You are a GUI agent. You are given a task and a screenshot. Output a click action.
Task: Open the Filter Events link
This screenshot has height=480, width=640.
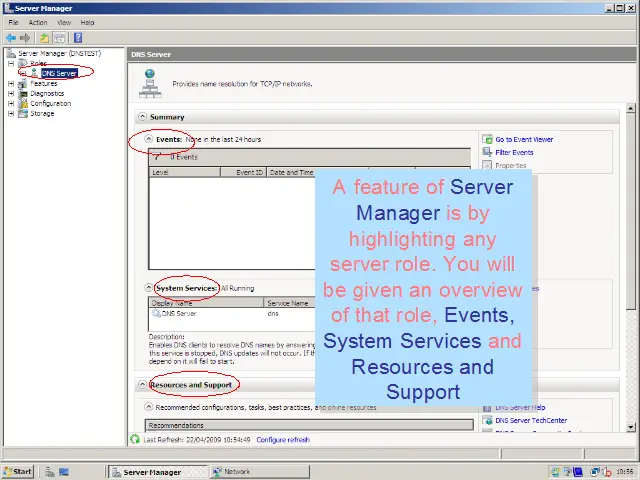[514, 153]
